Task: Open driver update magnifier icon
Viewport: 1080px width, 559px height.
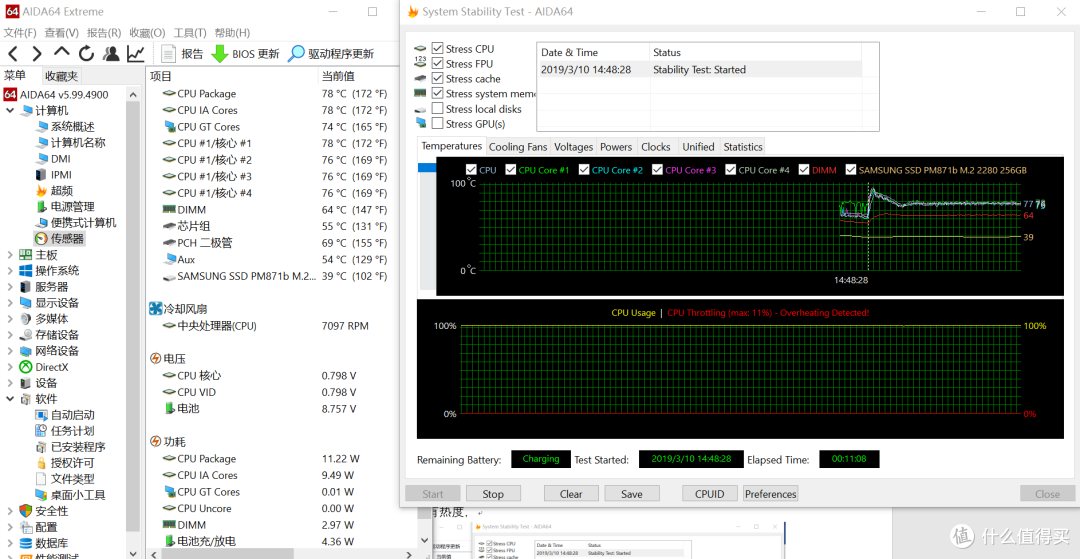Action: [297, 54]
